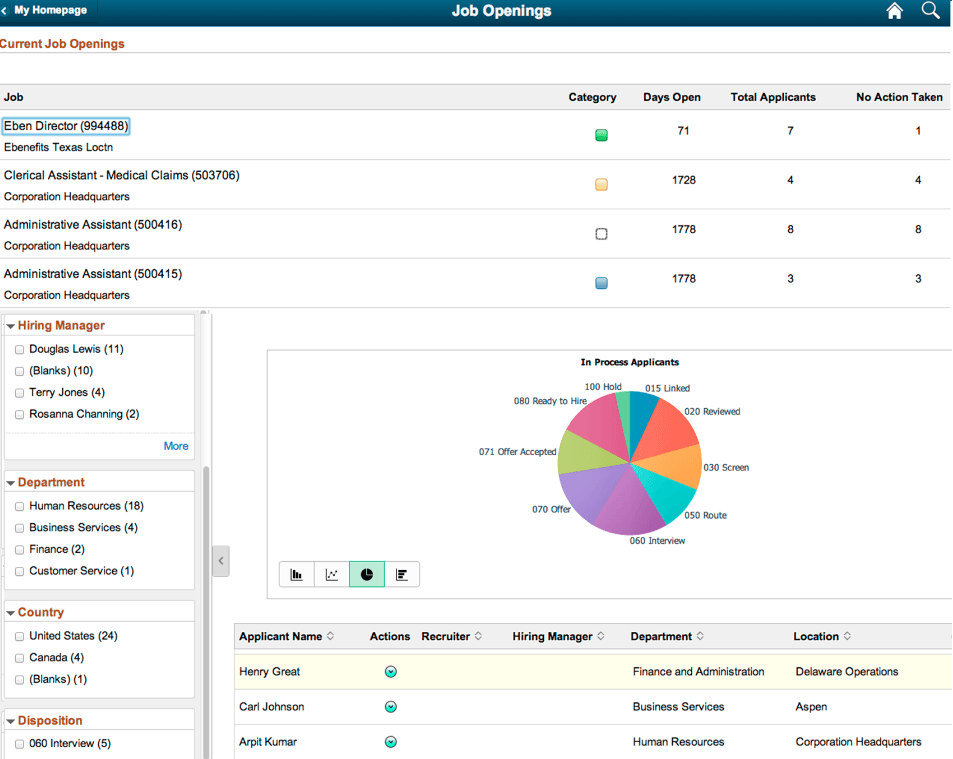The width and height of the screenshot is (953, 759).
Task: Open the Actions menu for Henry Great
Action: point(390,671)
